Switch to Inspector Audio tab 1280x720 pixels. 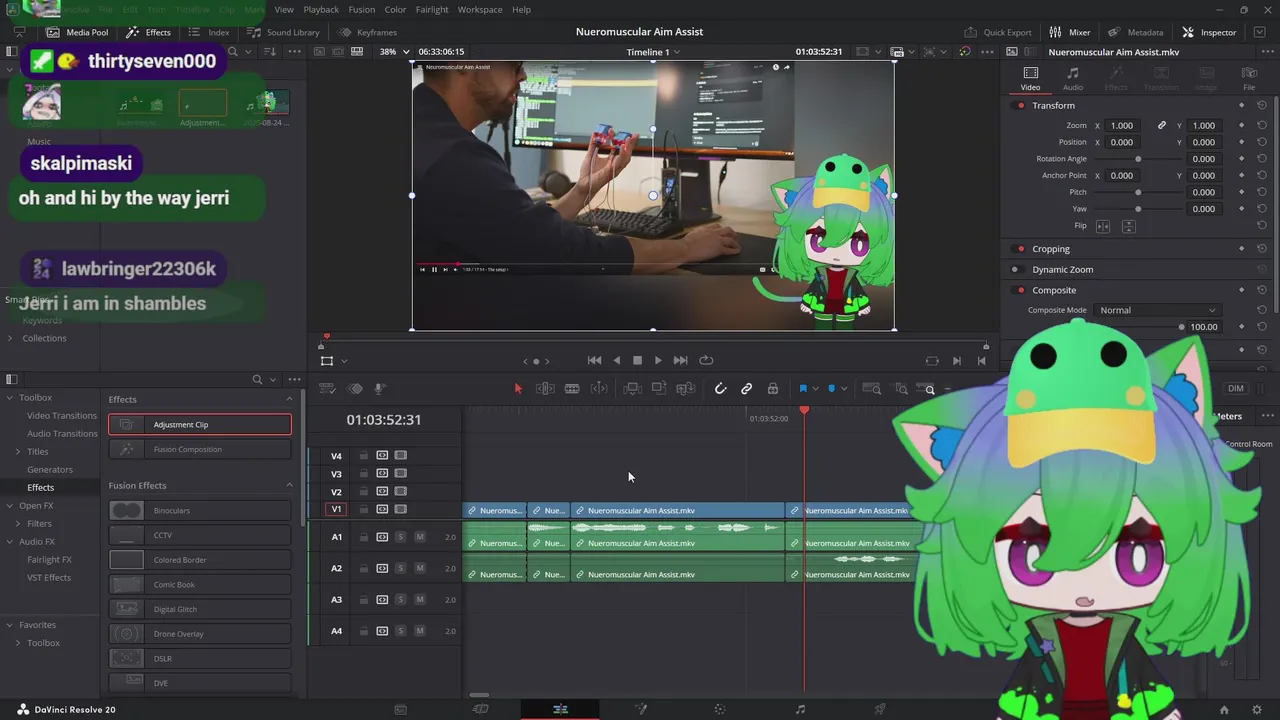pyautogui.click(x=1072, y=78)
